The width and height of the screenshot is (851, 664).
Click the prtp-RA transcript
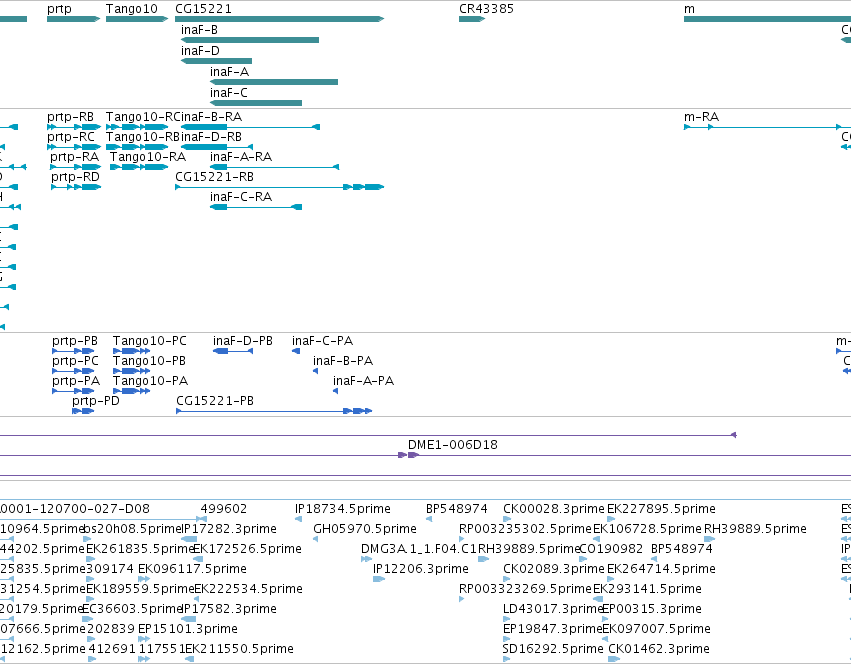[x=75, y=167]
